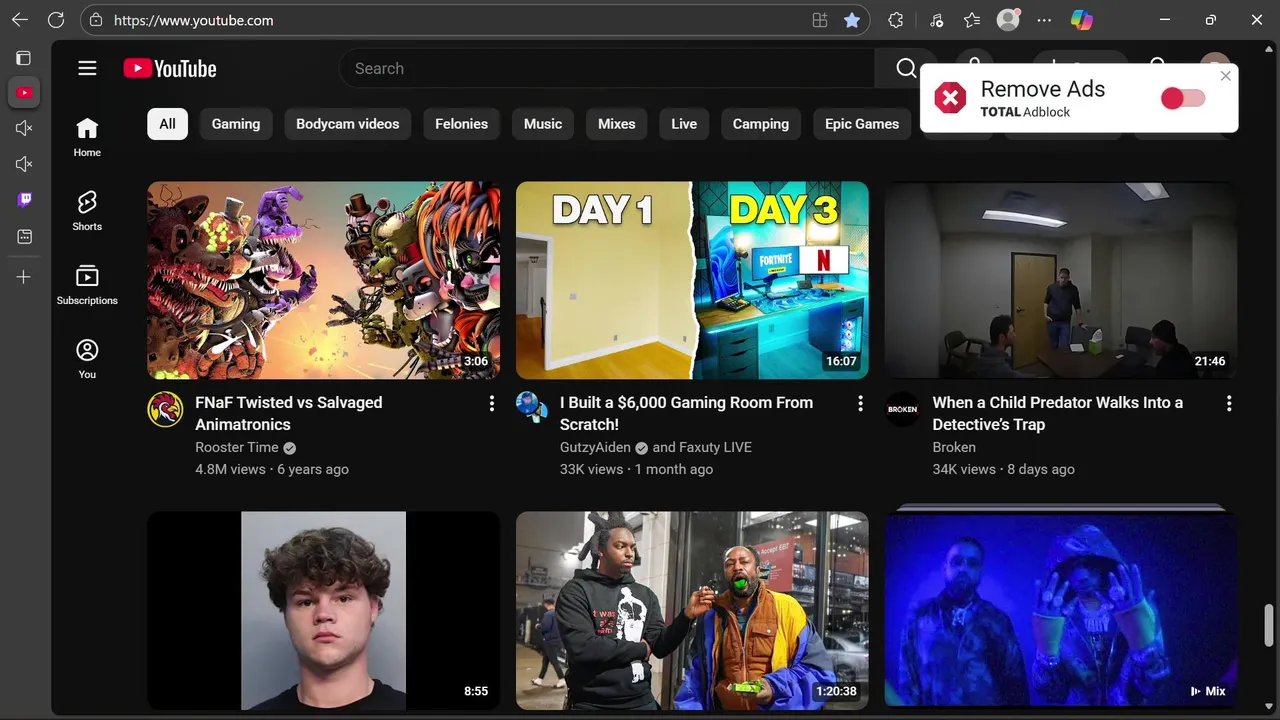Click the Rooster Time channel avatar
1280x720 pixels.
click(165, 409)
